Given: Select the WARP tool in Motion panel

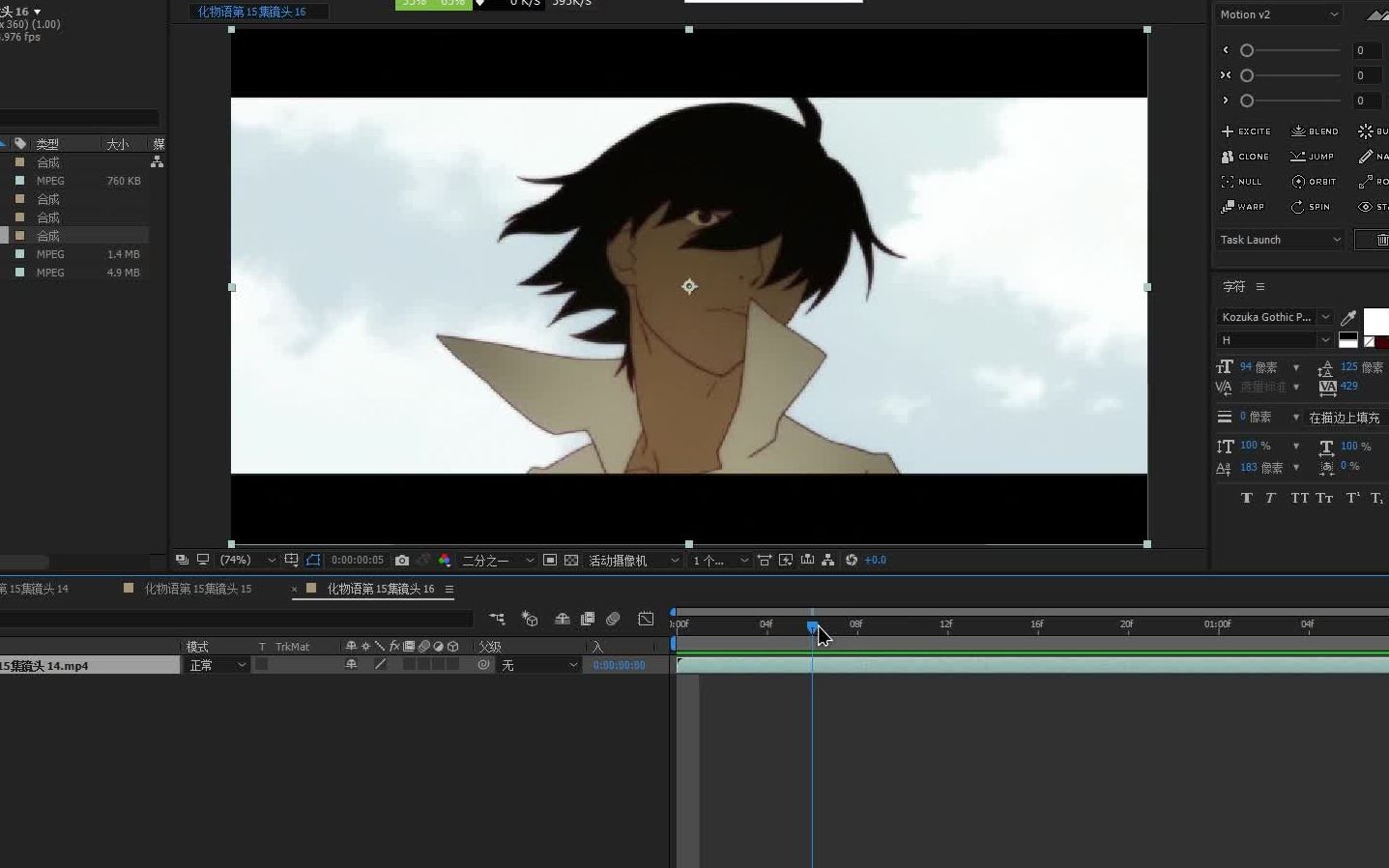Looking at the screenshot, I should 1243,207.
